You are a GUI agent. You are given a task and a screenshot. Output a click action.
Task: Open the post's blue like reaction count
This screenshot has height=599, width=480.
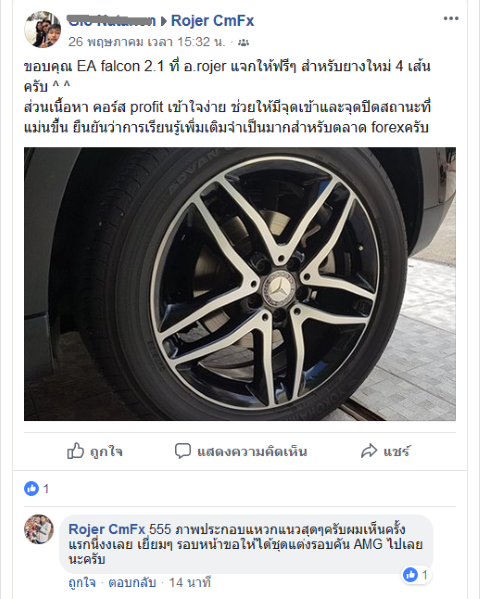click(x=37, y=489)
